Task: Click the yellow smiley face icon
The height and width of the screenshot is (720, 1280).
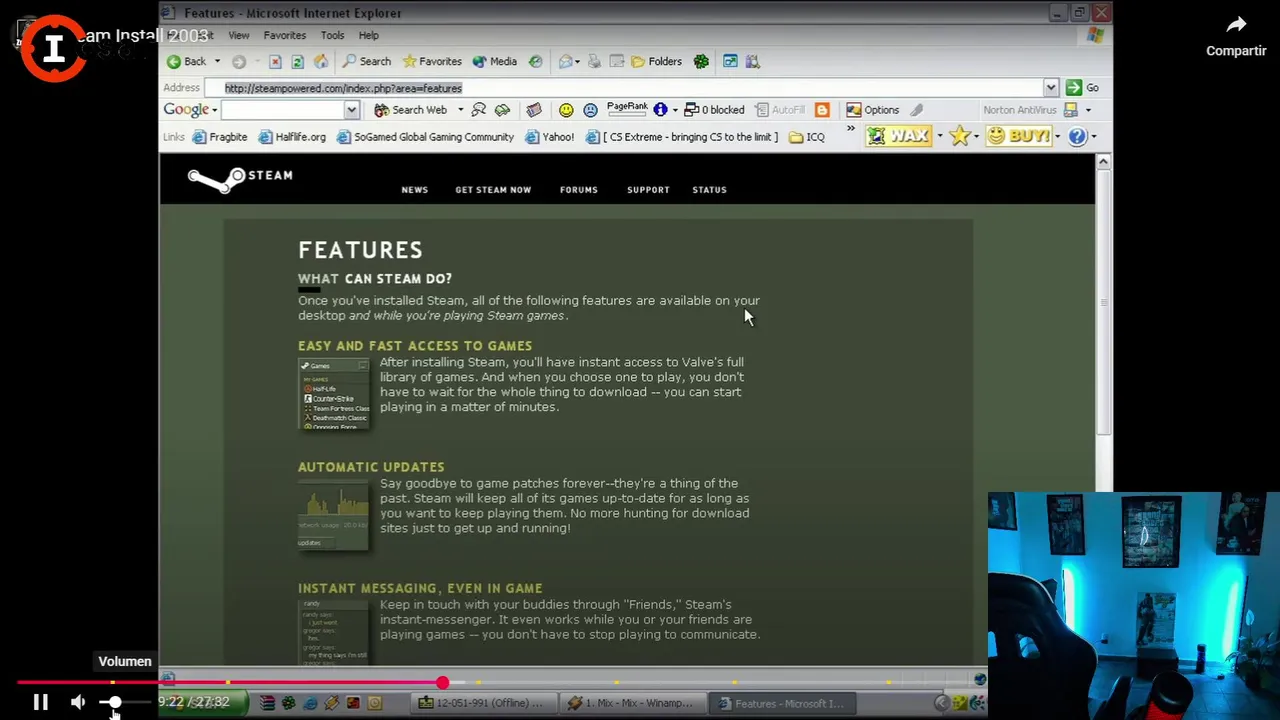Action: [x=566, y=110]
